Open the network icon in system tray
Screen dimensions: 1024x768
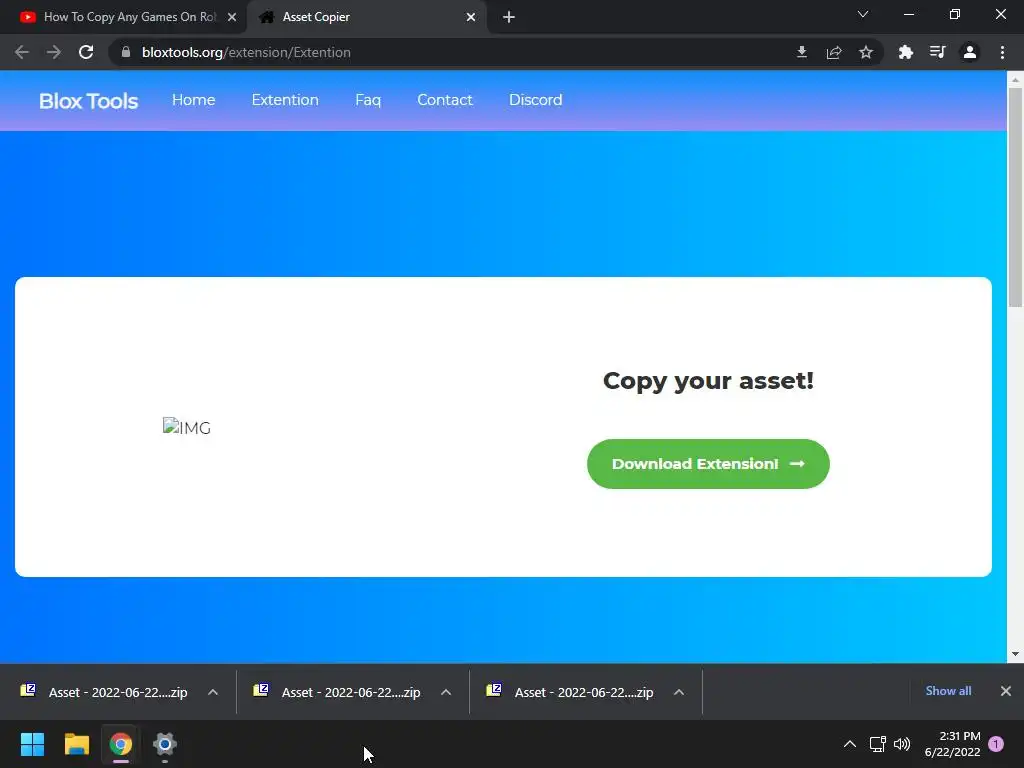[877, 744]
